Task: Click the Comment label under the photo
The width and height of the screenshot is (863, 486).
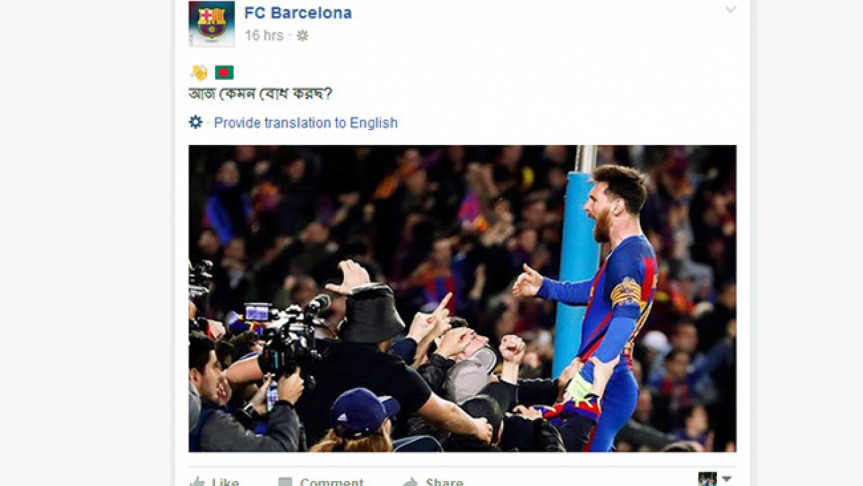Action: pyautogui.click(x=331, y=482)
